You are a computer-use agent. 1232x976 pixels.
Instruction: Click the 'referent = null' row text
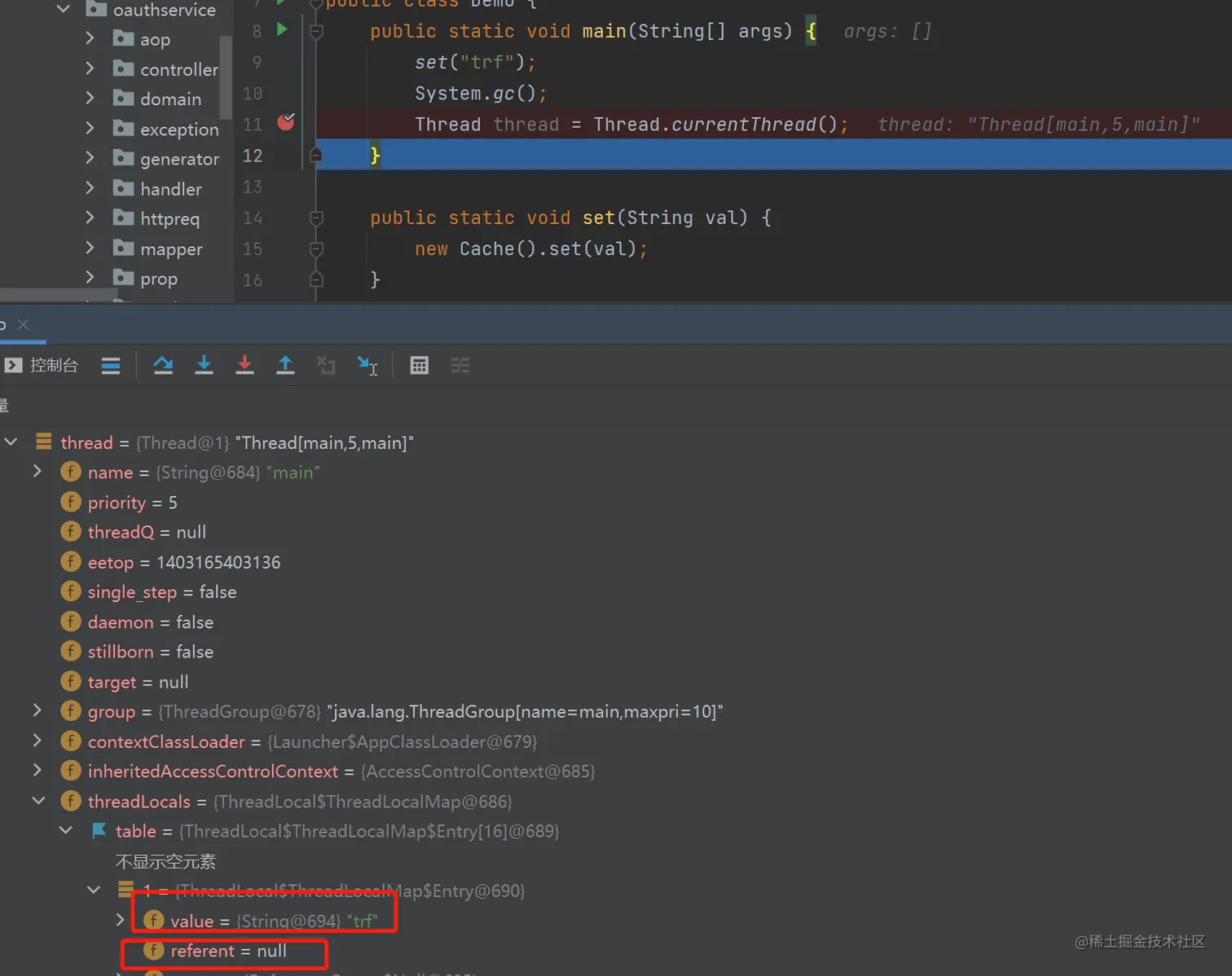[x=228, y=951]
